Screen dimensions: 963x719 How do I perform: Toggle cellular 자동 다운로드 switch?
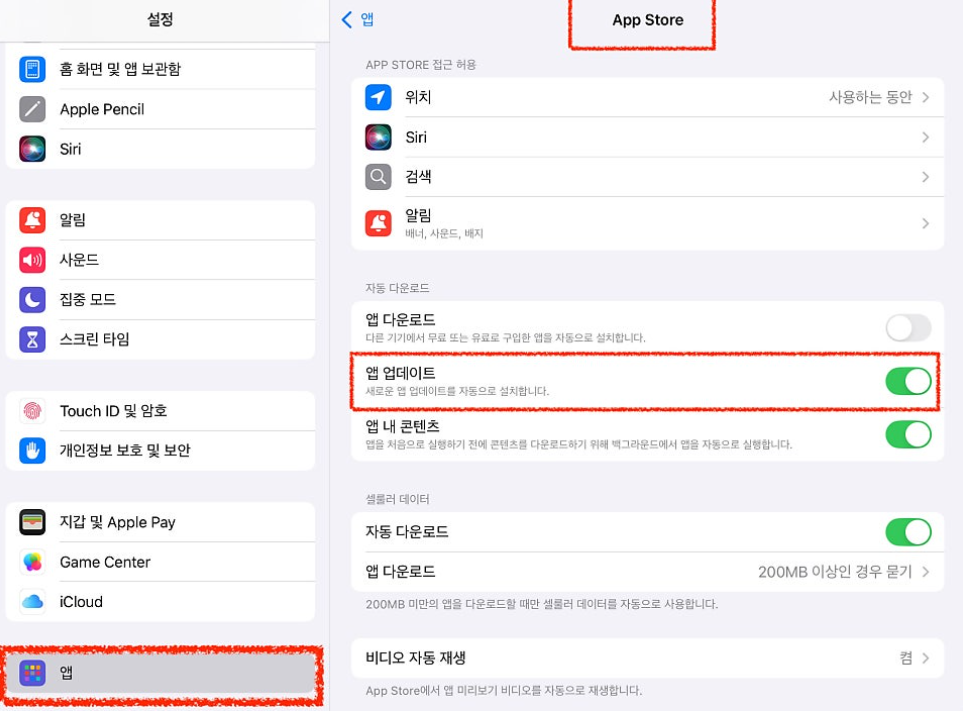pyautogui.click(x=908, y=532)
